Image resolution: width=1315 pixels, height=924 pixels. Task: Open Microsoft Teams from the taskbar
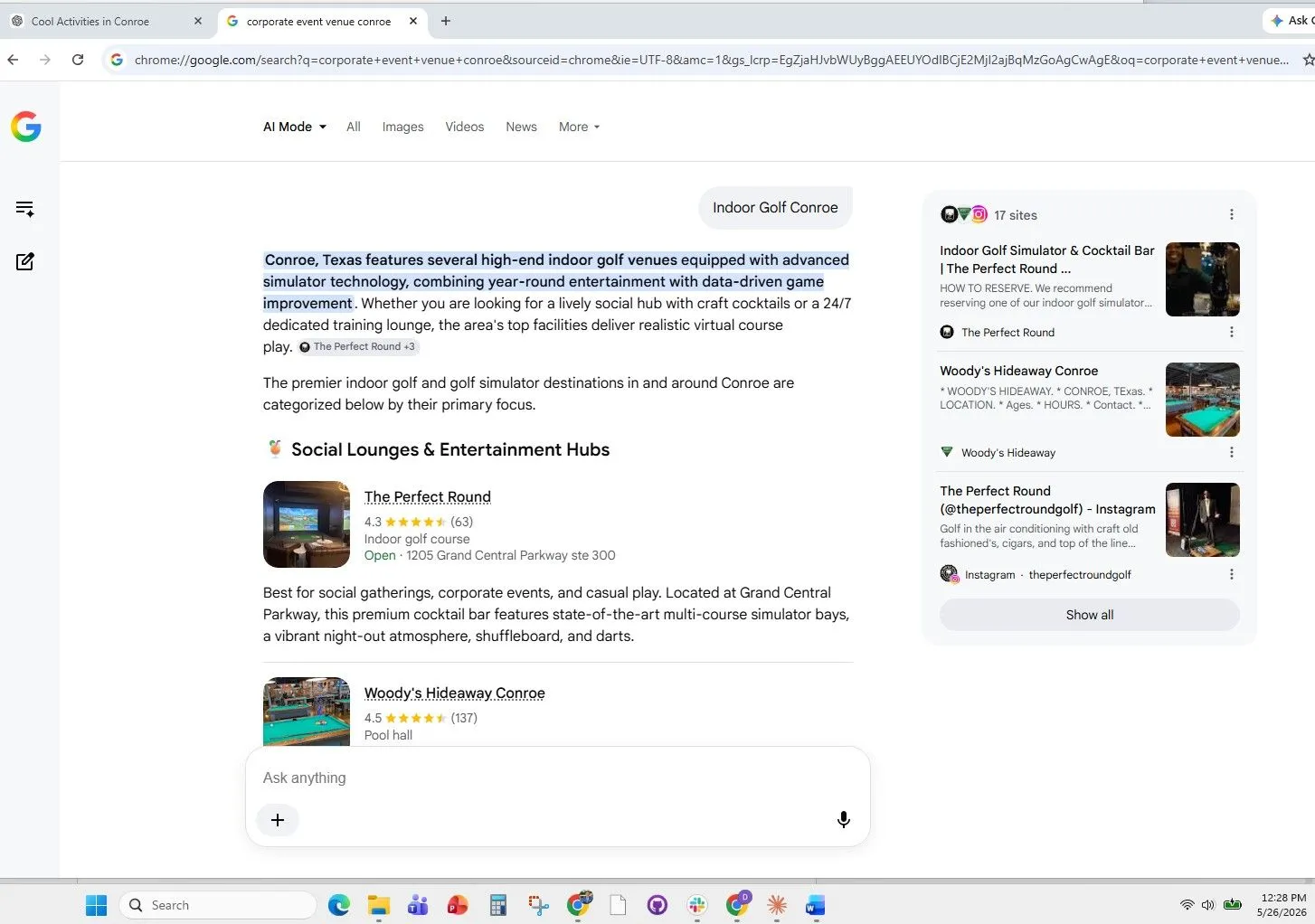418,905
